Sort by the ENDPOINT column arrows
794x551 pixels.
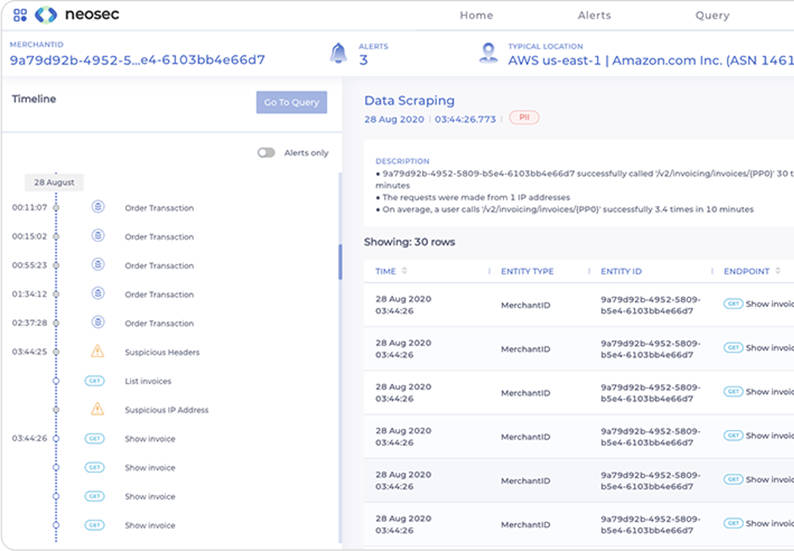[x=779, y=271]
